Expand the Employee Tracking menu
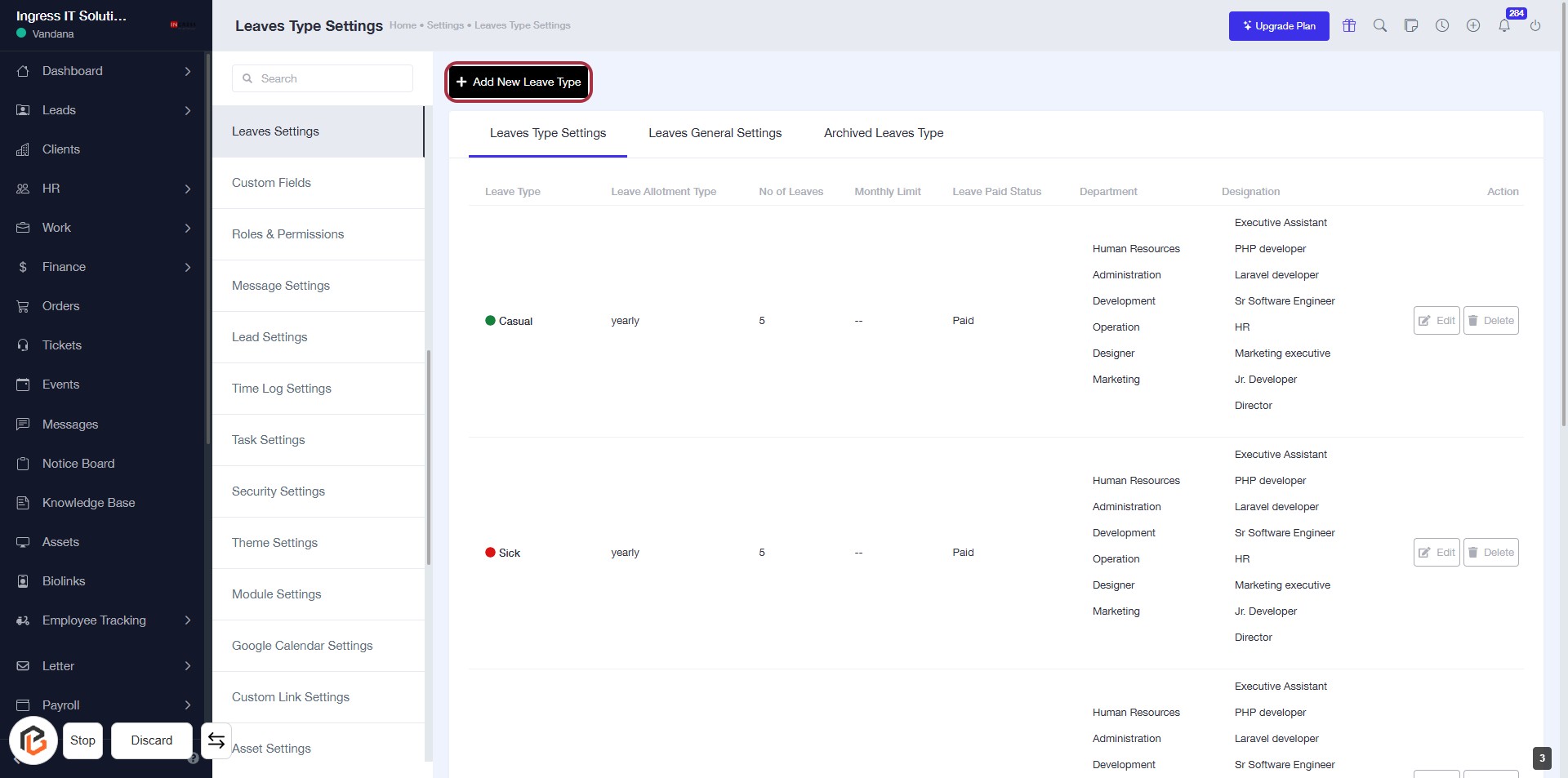The height and width of the screenshot is (778, 1568). pos(187,620)
